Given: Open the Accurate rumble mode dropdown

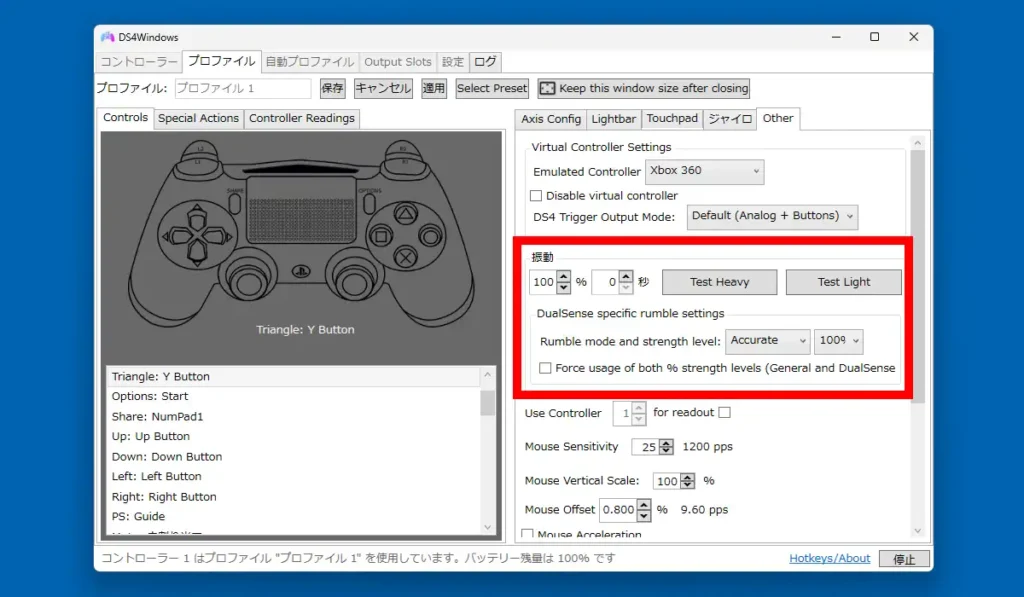Looking at the screenshot, I should pyautogui.click(x=767, y=341).
